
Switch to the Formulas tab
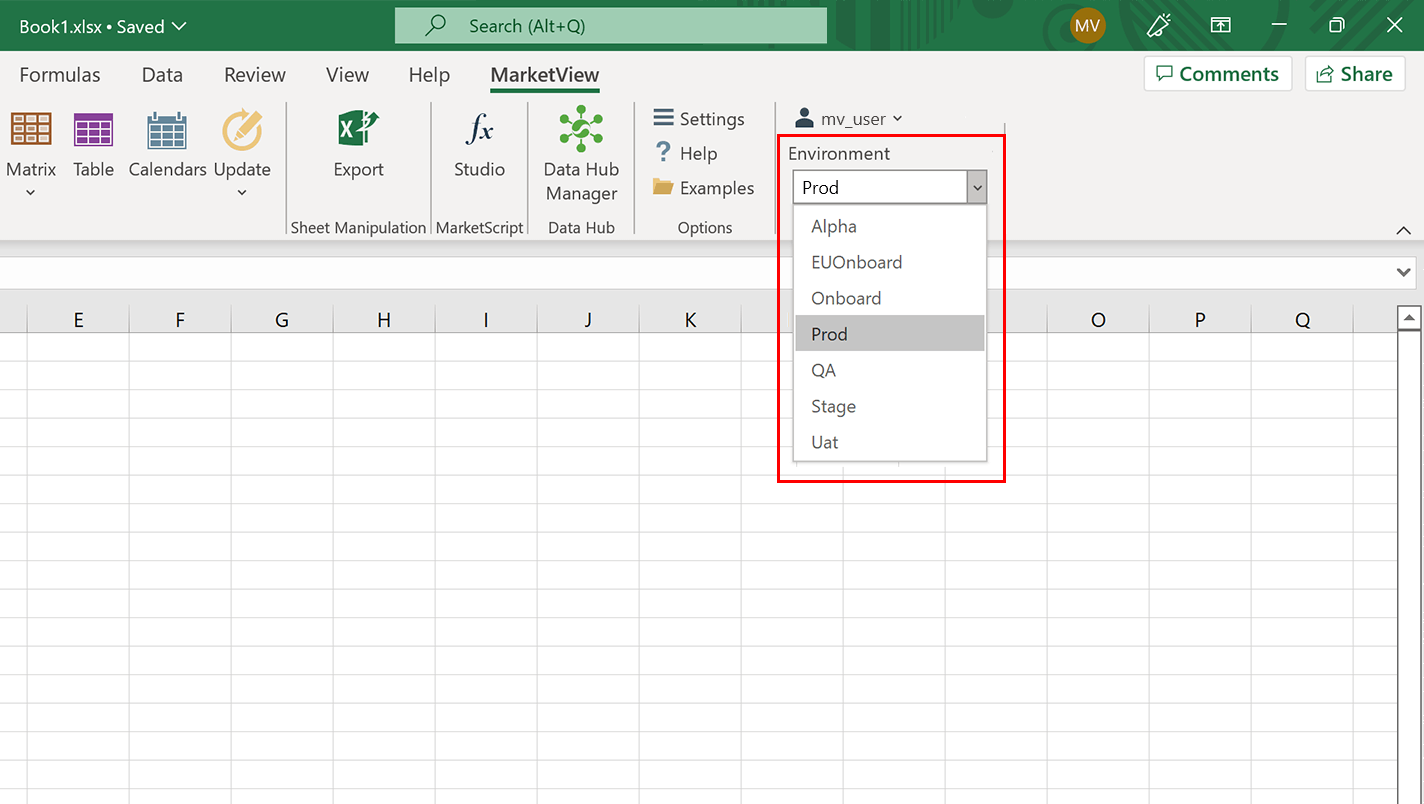(60, 75)
